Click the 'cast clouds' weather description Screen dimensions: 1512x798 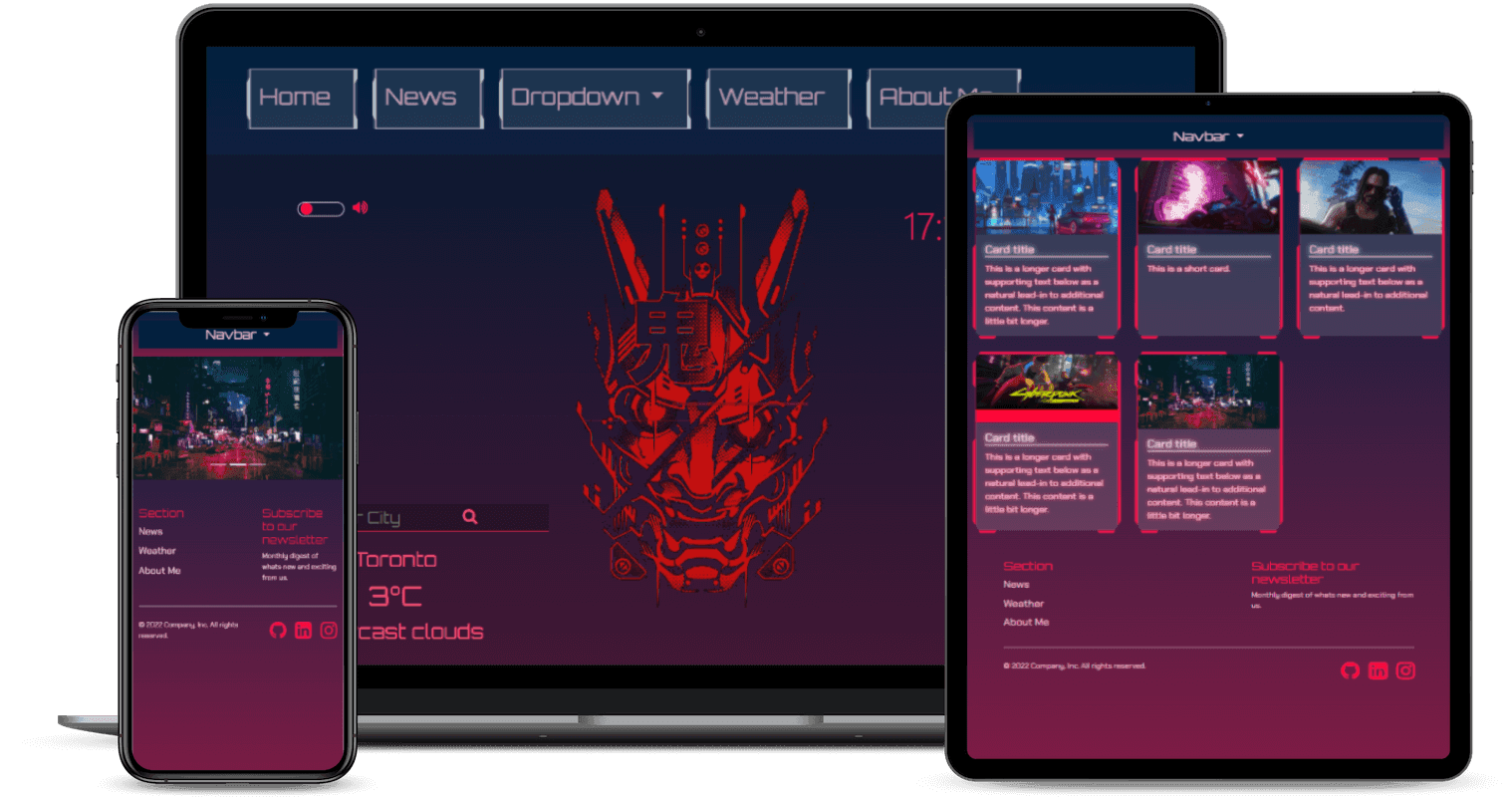420,632
